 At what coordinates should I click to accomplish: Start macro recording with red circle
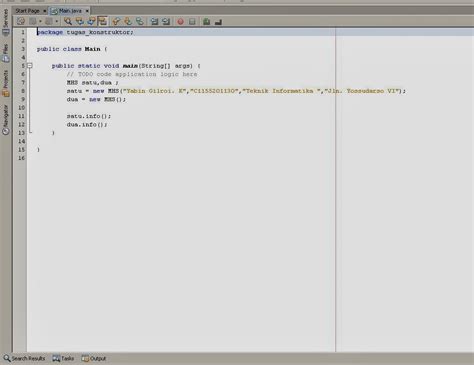(x=180, y=22)
